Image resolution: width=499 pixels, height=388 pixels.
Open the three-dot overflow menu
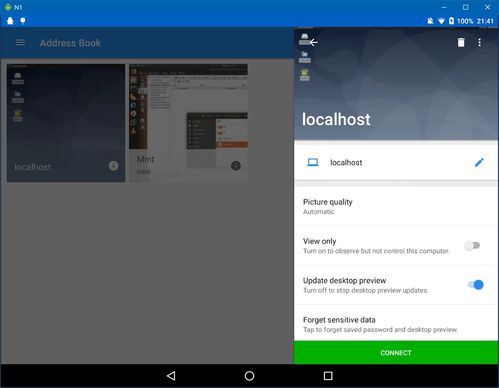(479, 42)
